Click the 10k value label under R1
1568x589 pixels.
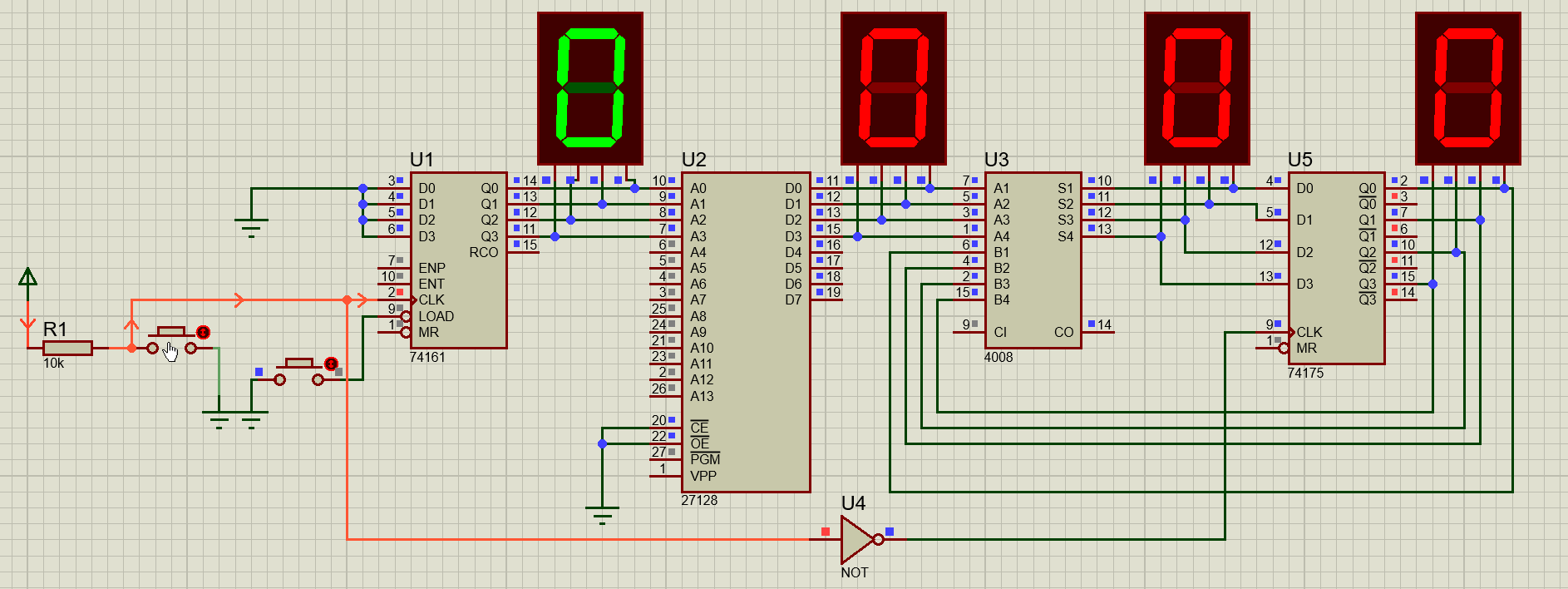tap(53, 364)
